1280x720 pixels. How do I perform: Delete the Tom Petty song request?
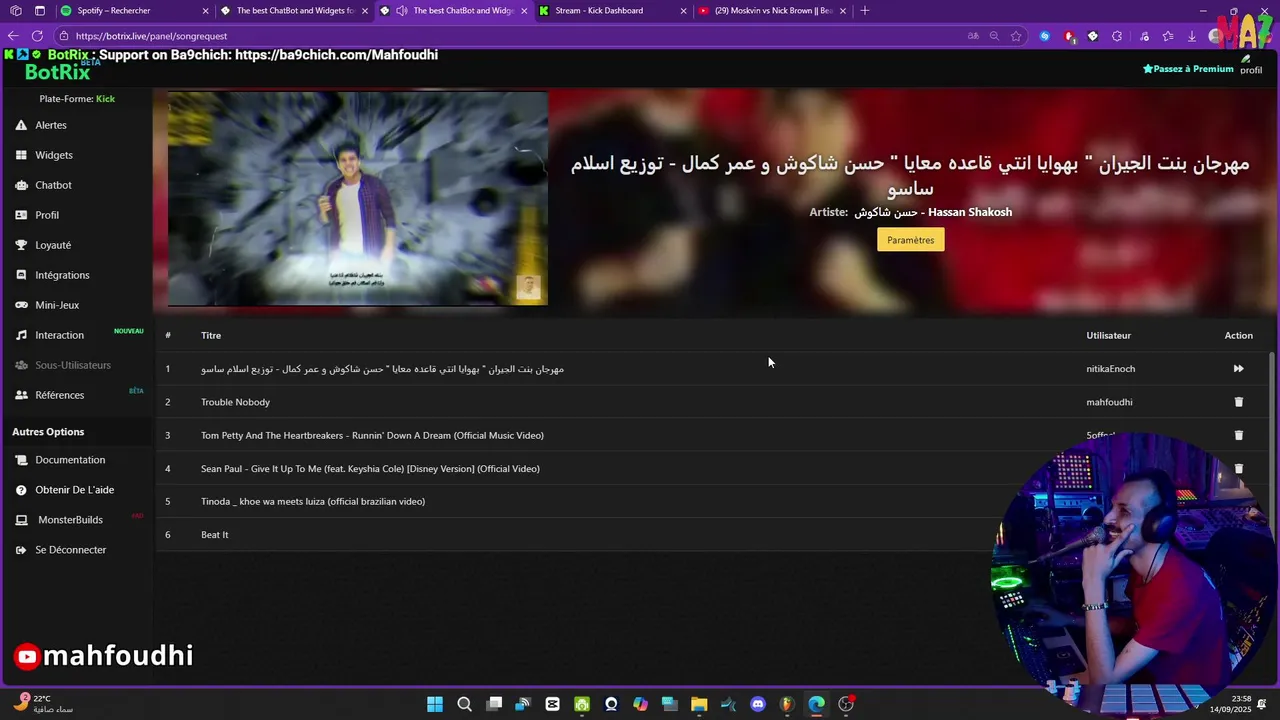point(1238,435)
